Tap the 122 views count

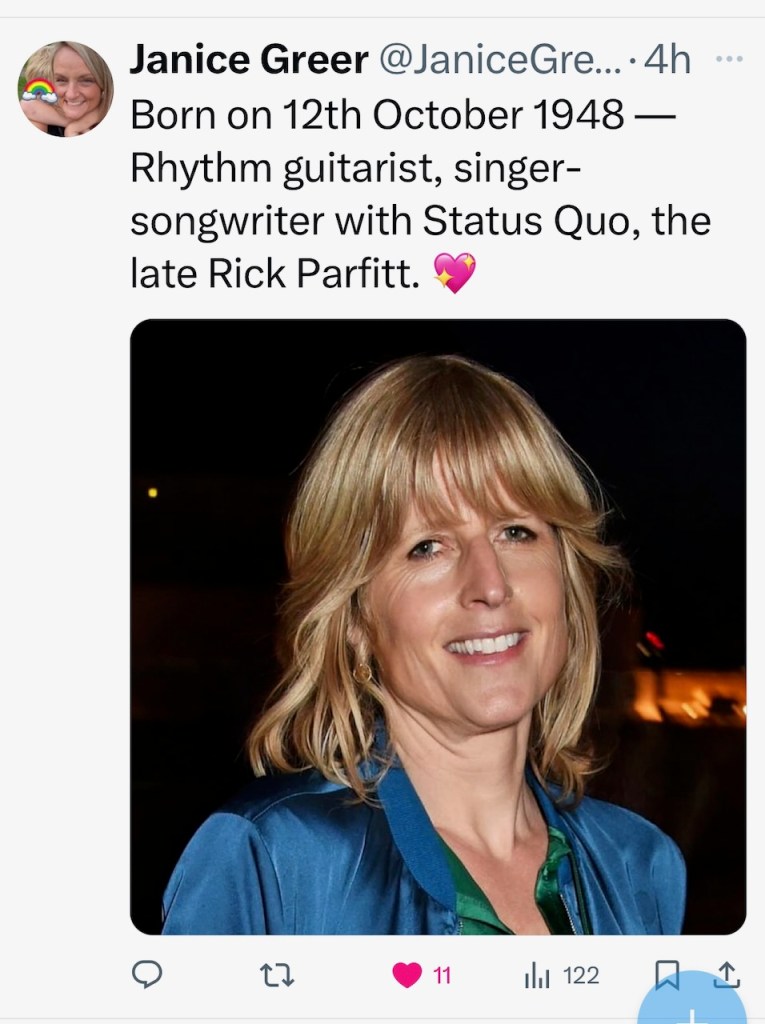tap(581, 975)
